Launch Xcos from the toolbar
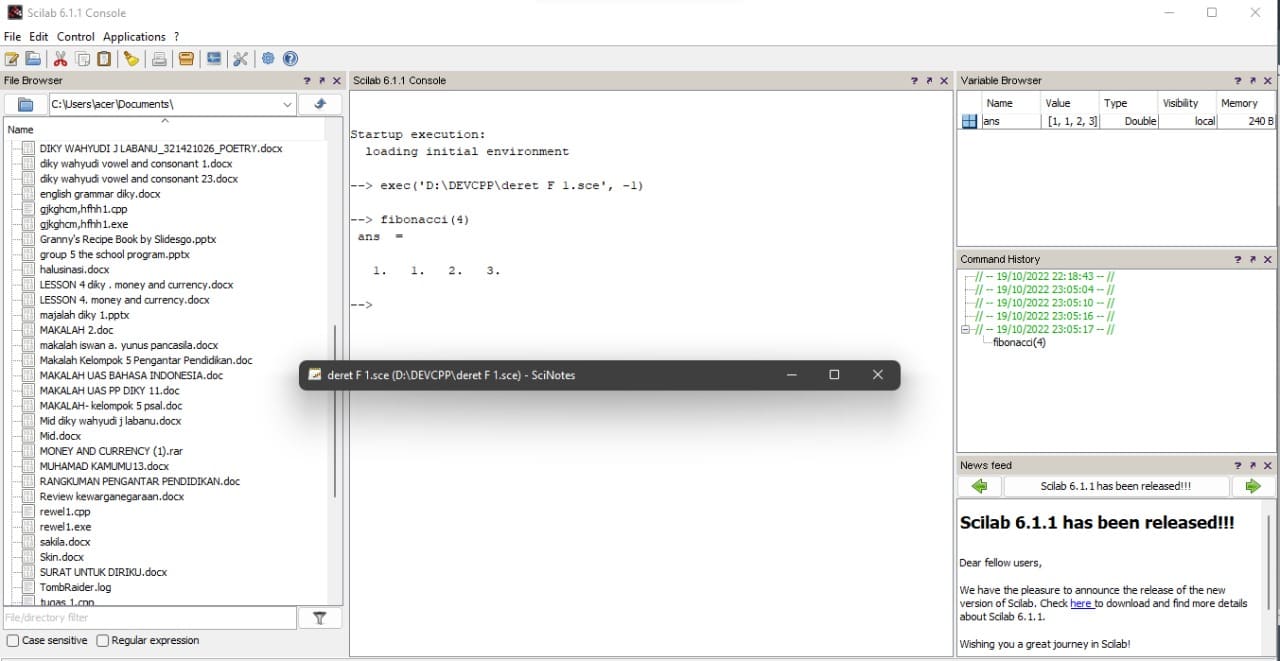Screen dimensions: 1280x661 pos(214,59)
